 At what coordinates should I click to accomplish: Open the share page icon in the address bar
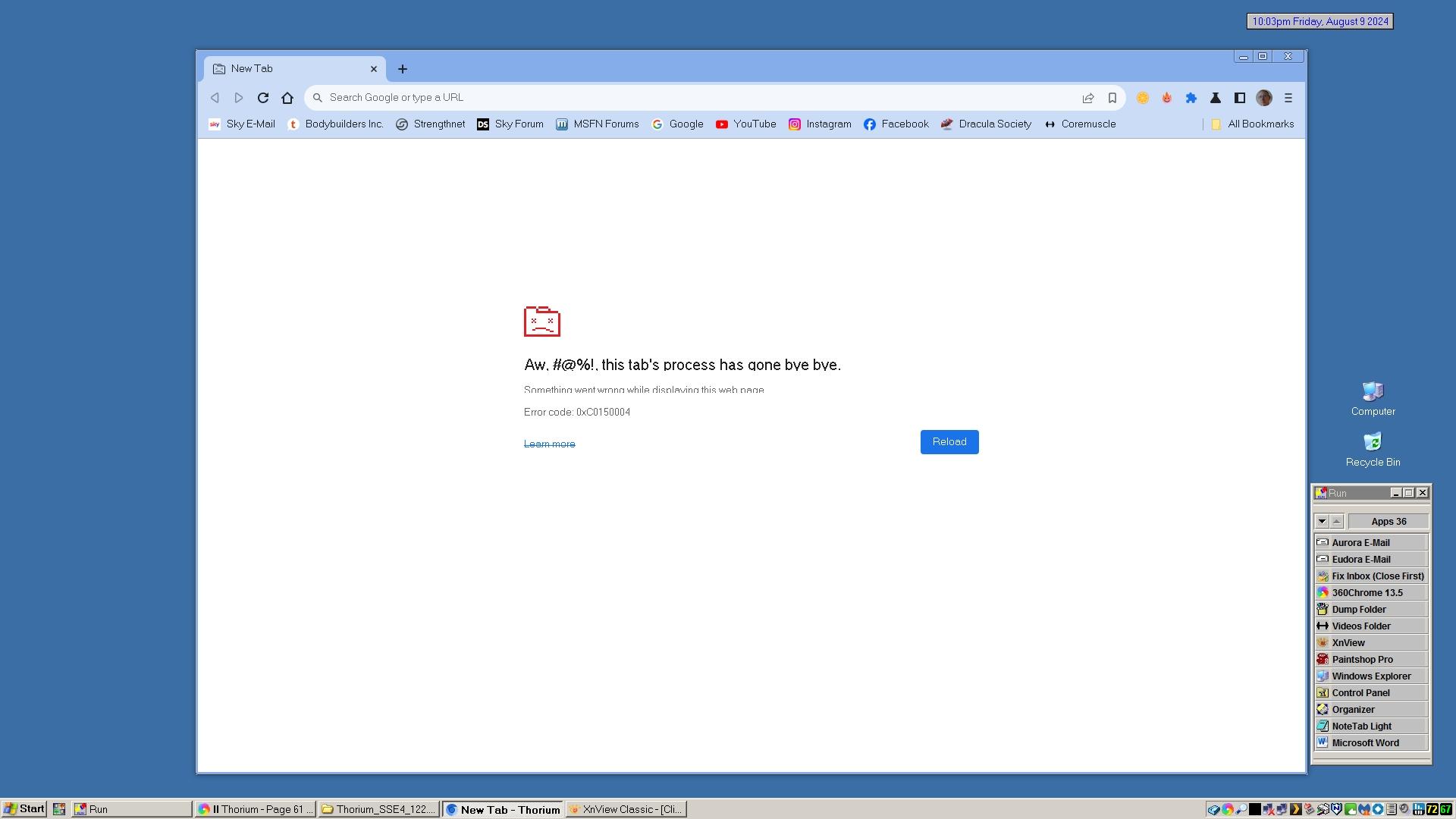pos(1088,98)
